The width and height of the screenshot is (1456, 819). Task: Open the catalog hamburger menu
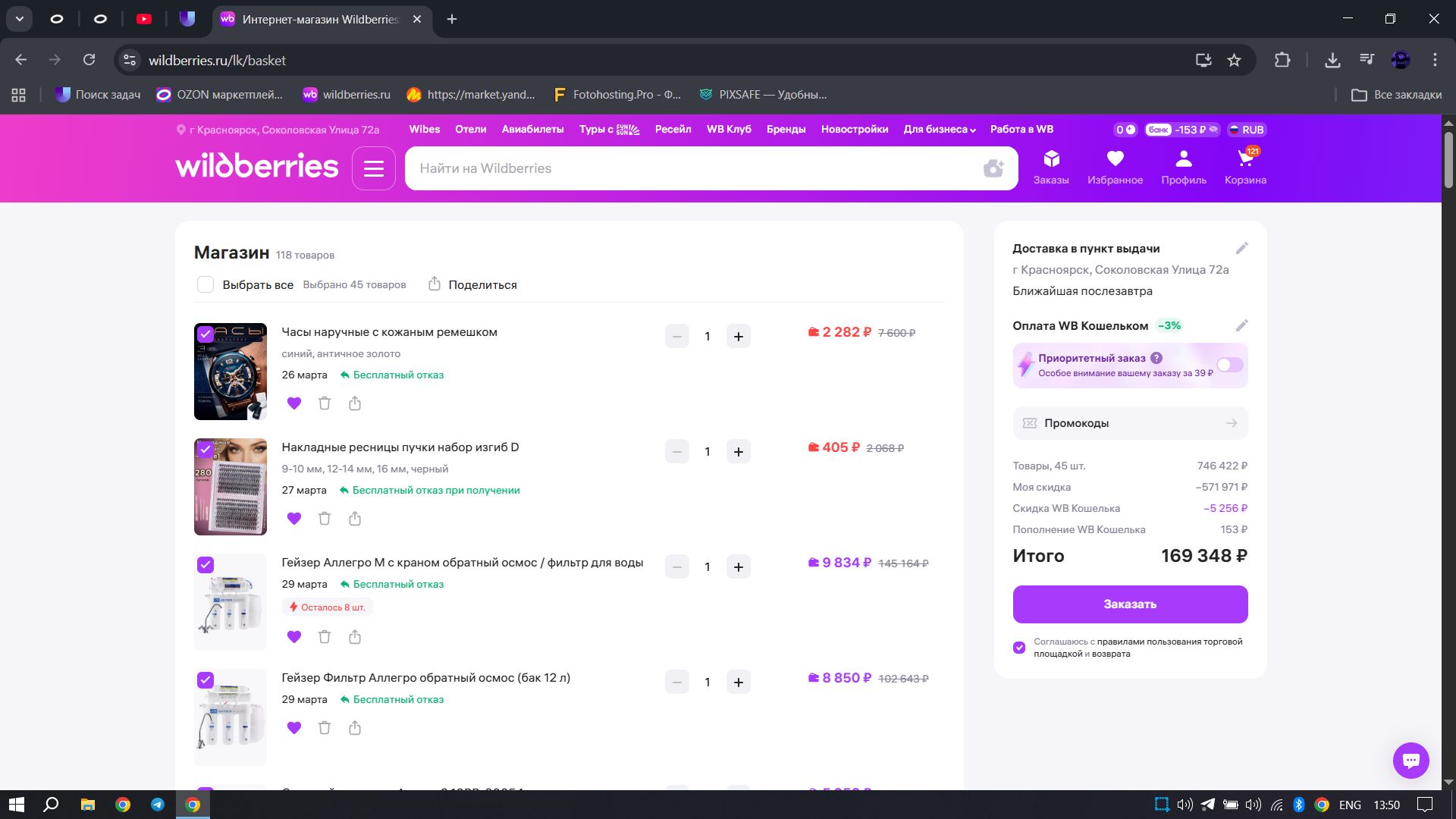[x=374, y=168]
